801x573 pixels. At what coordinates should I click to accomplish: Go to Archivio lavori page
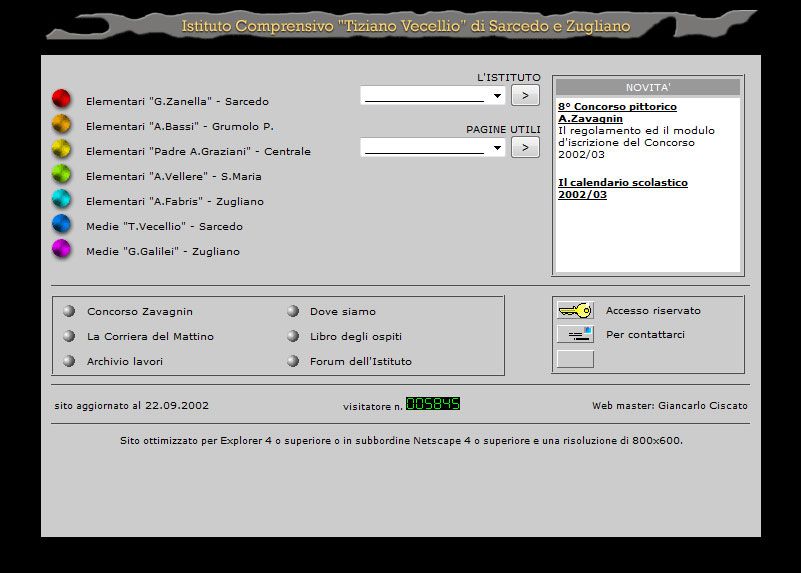point(125,362)
